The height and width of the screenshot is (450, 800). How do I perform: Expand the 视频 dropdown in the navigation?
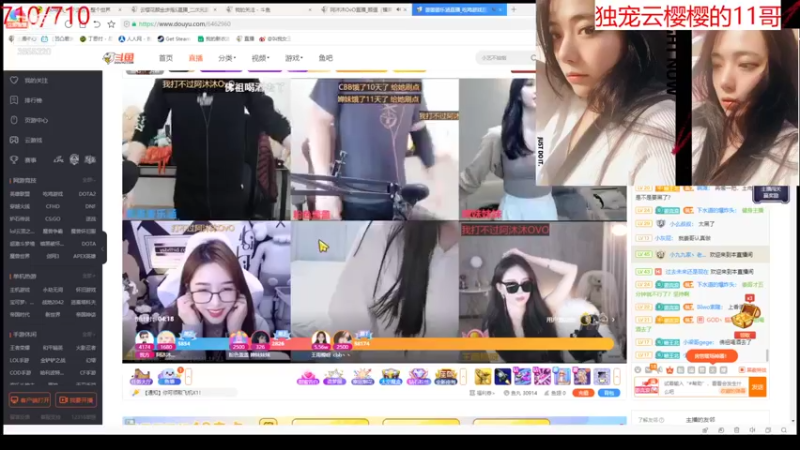tap(260, 58)
